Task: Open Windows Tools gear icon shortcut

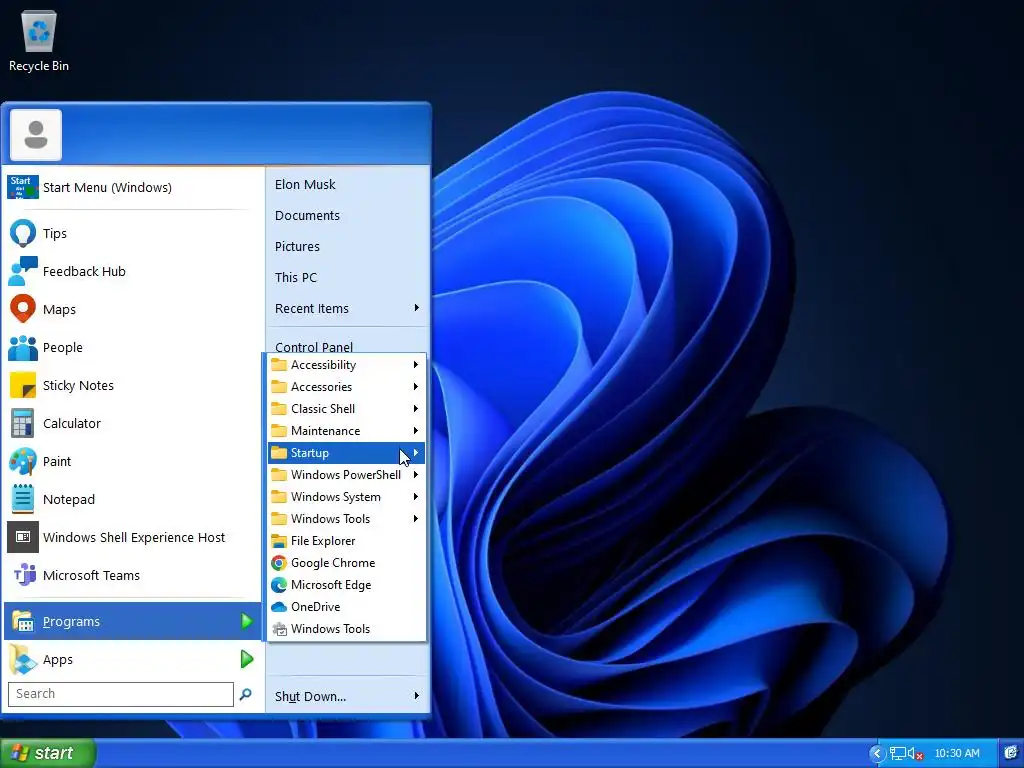Action: [x=279, y=629]
